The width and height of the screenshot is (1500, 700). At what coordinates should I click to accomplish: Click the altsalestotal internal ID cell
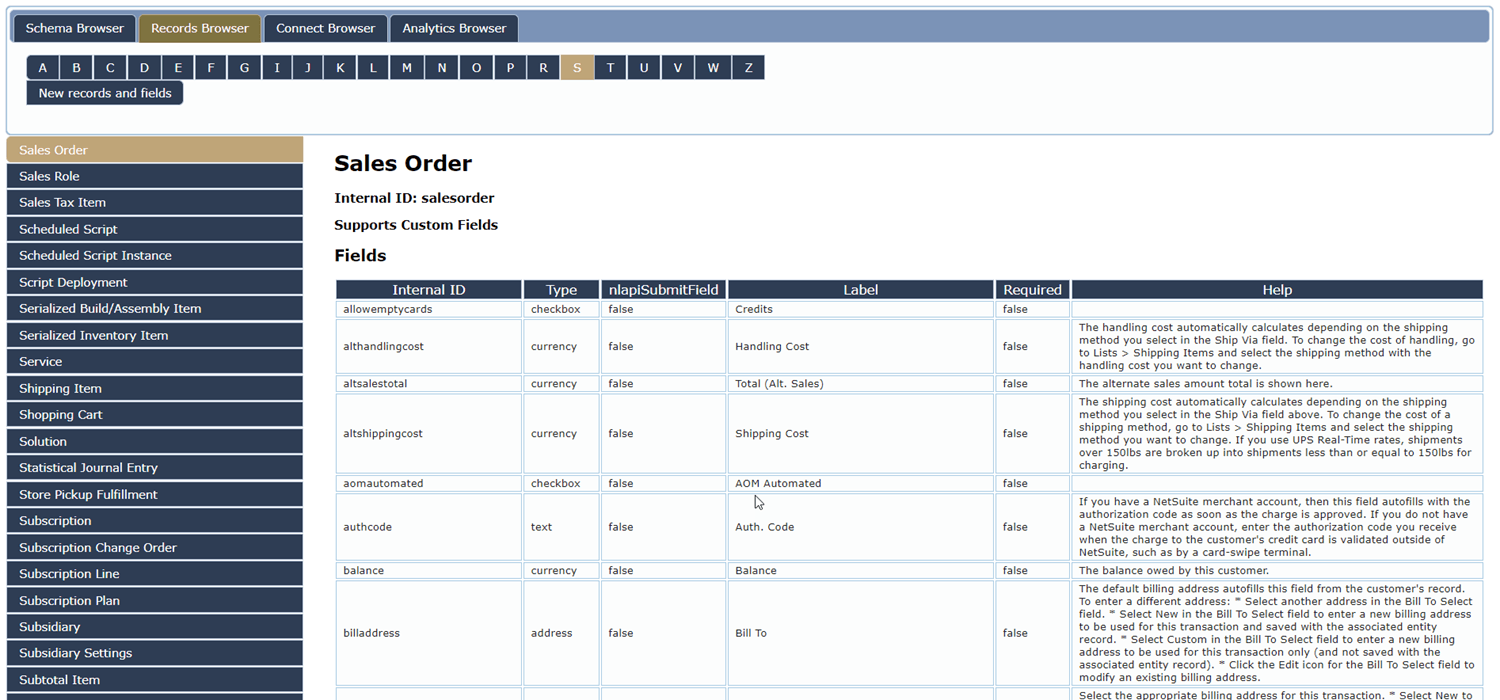[429, 383]
